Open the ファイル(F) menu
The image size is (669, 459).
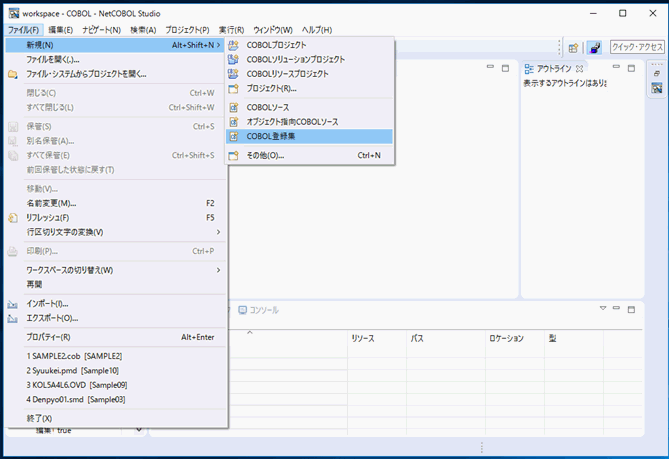(24, 30)
